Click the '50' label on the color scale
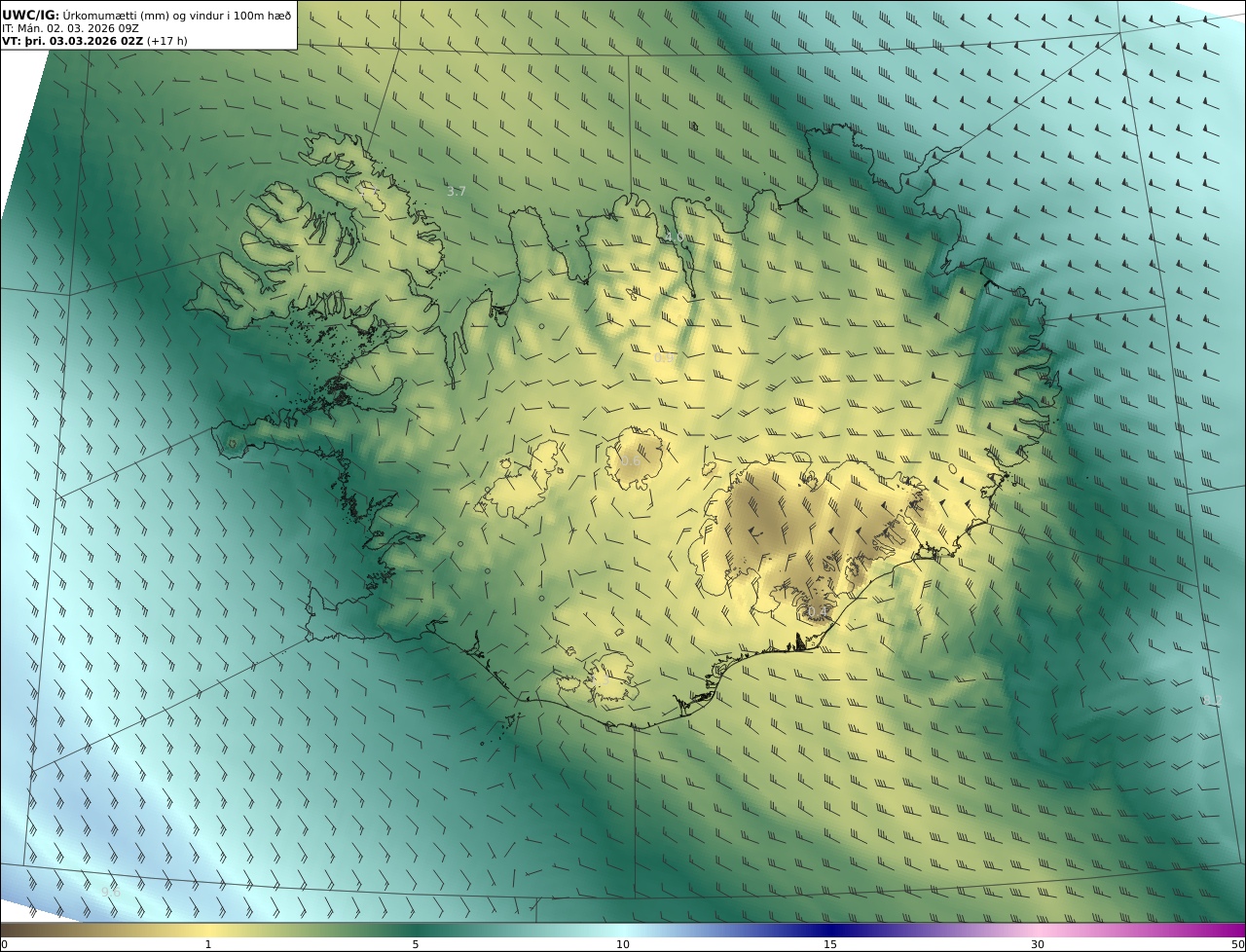Screen dimensions: 1246x952 point(1237,944)
